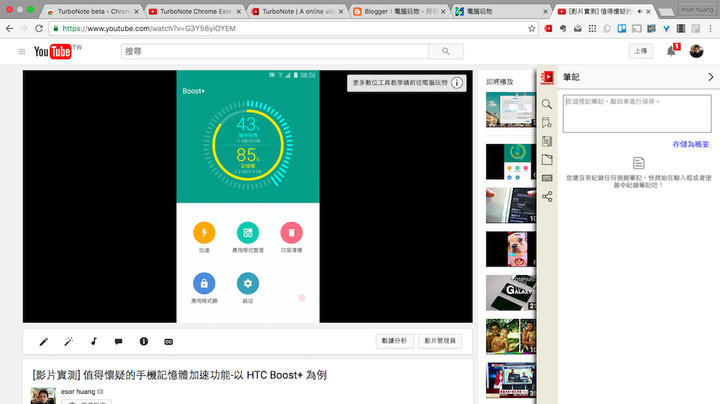720x404 pixels.
Task: Click the 更多數位工具教學 card teaser on the video
Action: coord(400,83)
